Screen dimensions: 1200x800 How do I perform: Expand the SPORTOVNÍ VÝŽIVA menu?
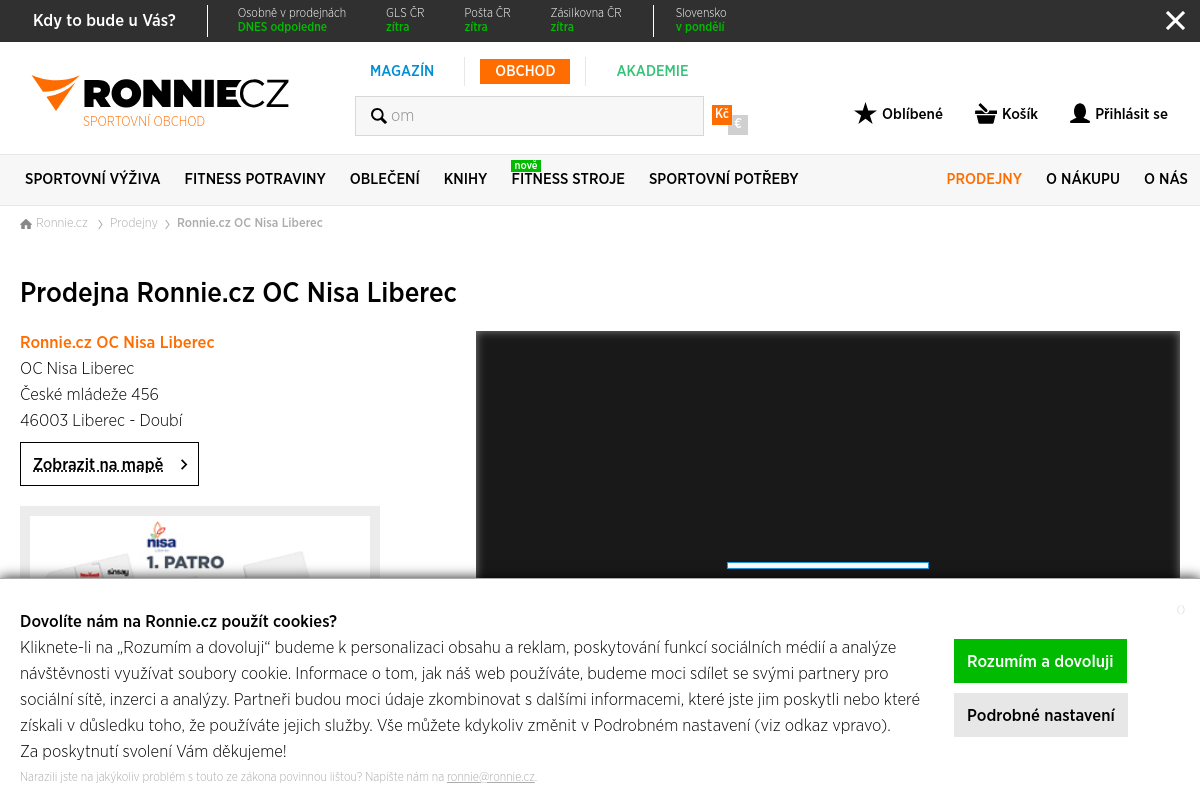point(92,179)
